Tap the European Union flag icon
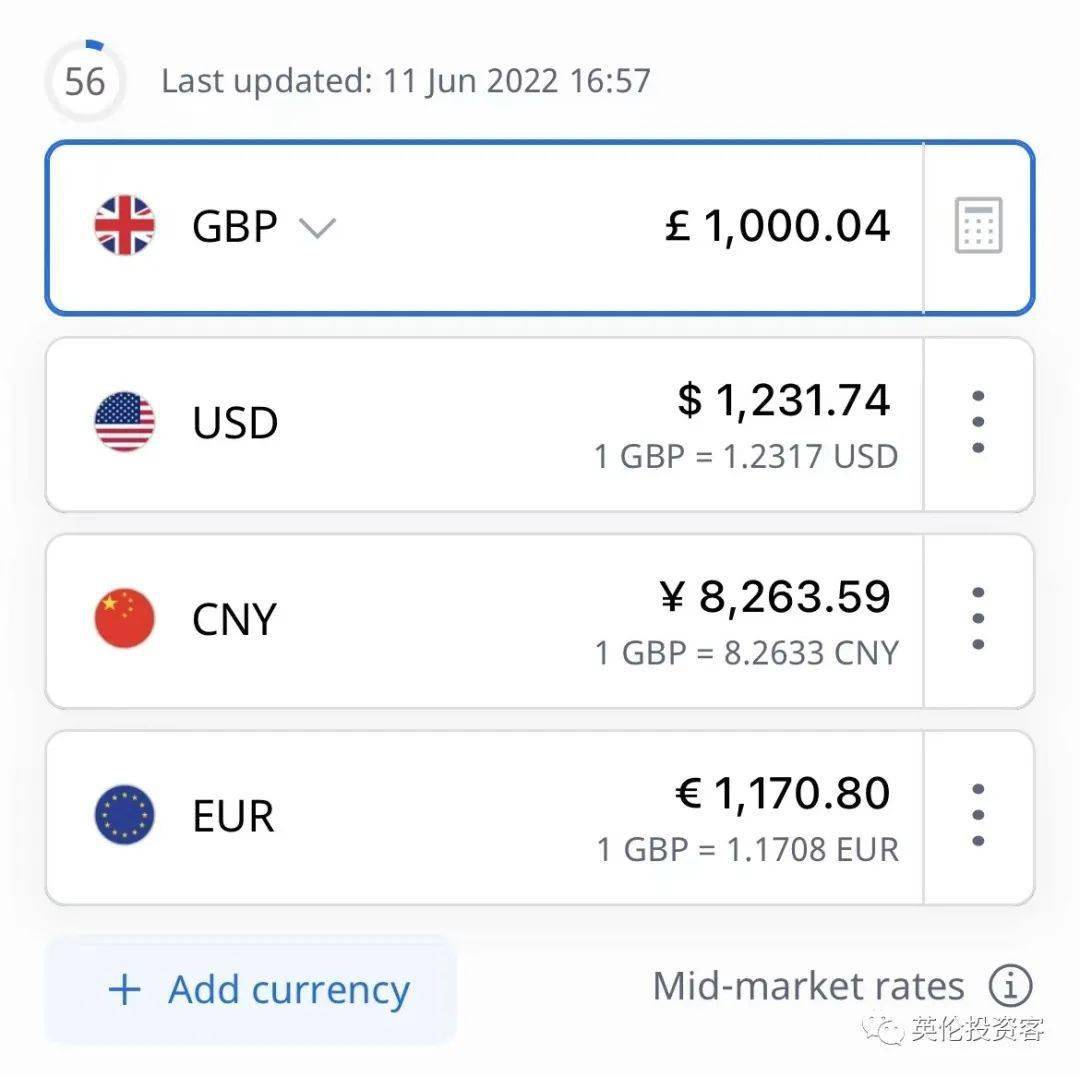The height and width of the screenshot is (1077, 1080). click(x=125, y=816)
